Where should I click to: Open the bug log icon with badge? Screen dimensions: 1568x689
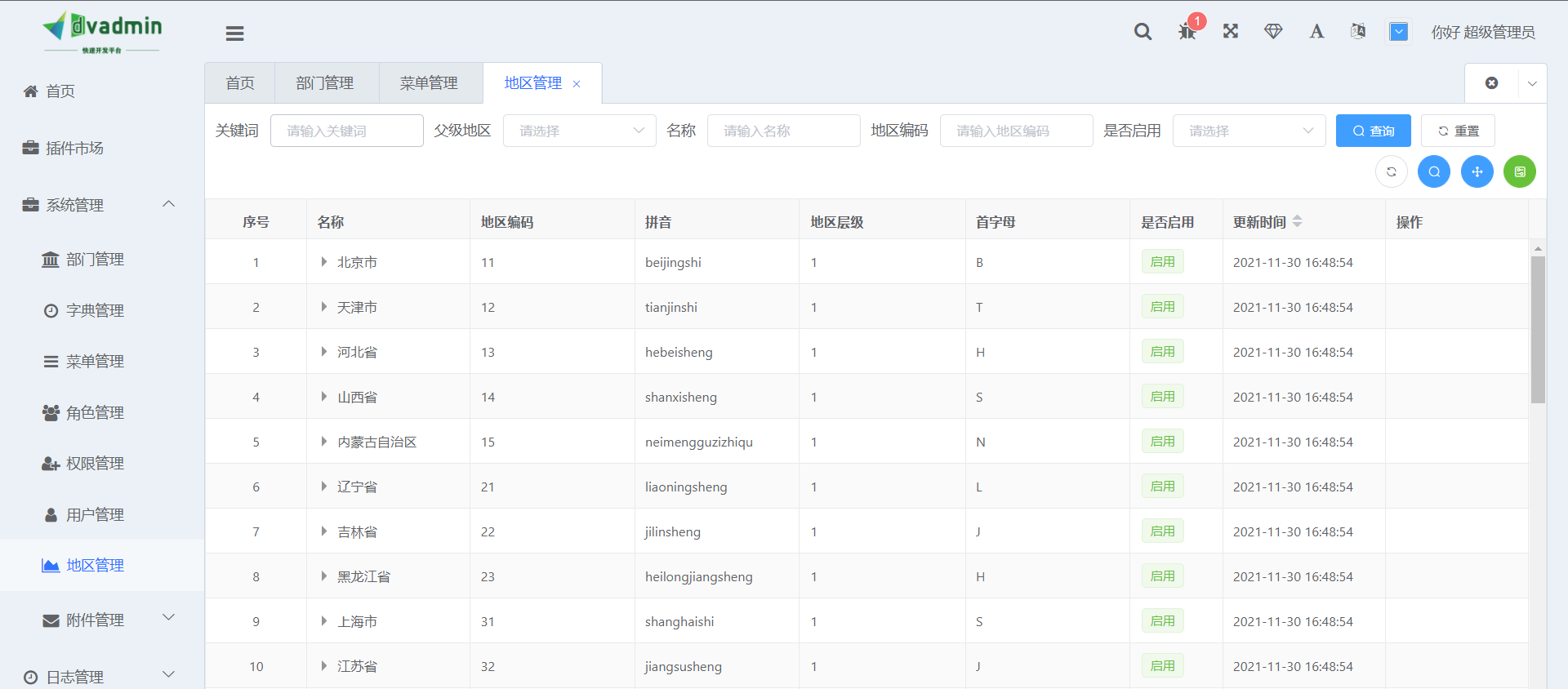coord(1187,31)
